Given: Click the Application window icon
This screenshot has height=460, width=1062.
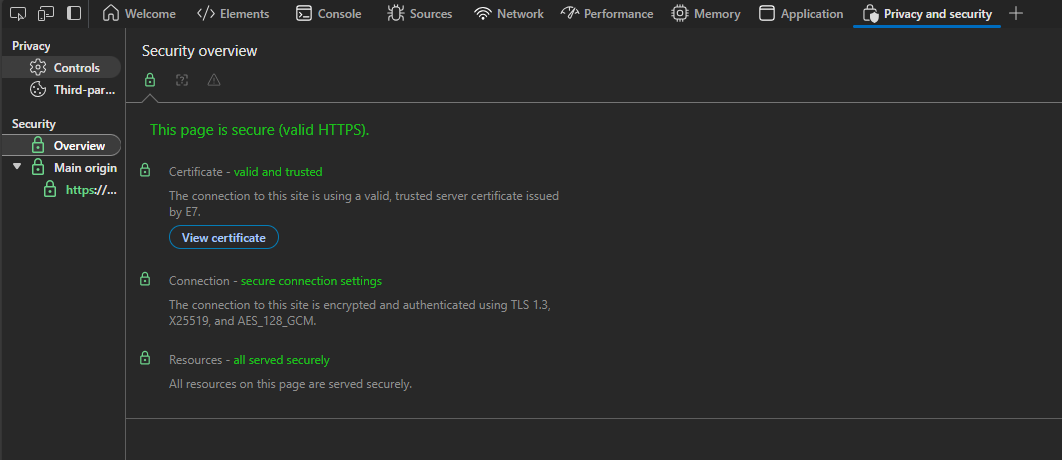Looking at the screenshot, I should (x=767, y=14).
